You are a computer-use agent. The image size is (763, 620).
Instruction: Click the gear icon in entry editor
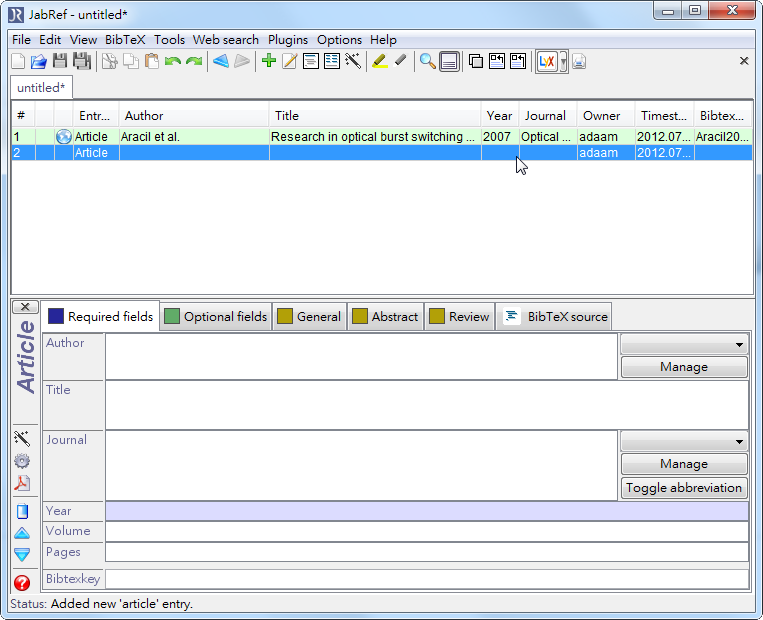[x=22, y=460]
